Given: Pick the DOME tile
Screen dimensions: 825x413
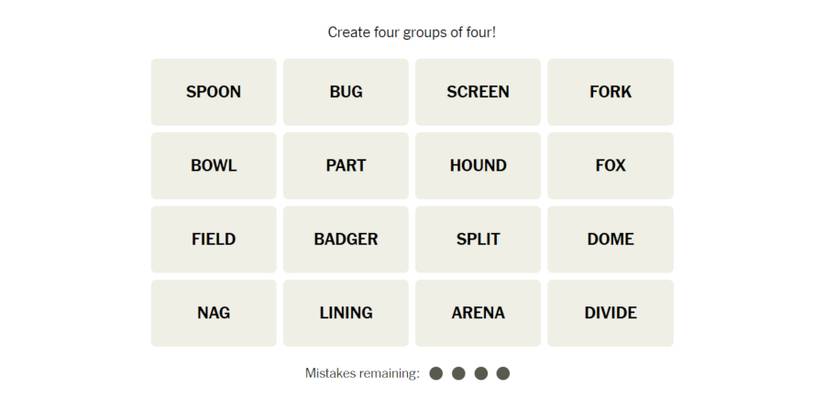Looking at the screenshot, I should click(610, 239).
